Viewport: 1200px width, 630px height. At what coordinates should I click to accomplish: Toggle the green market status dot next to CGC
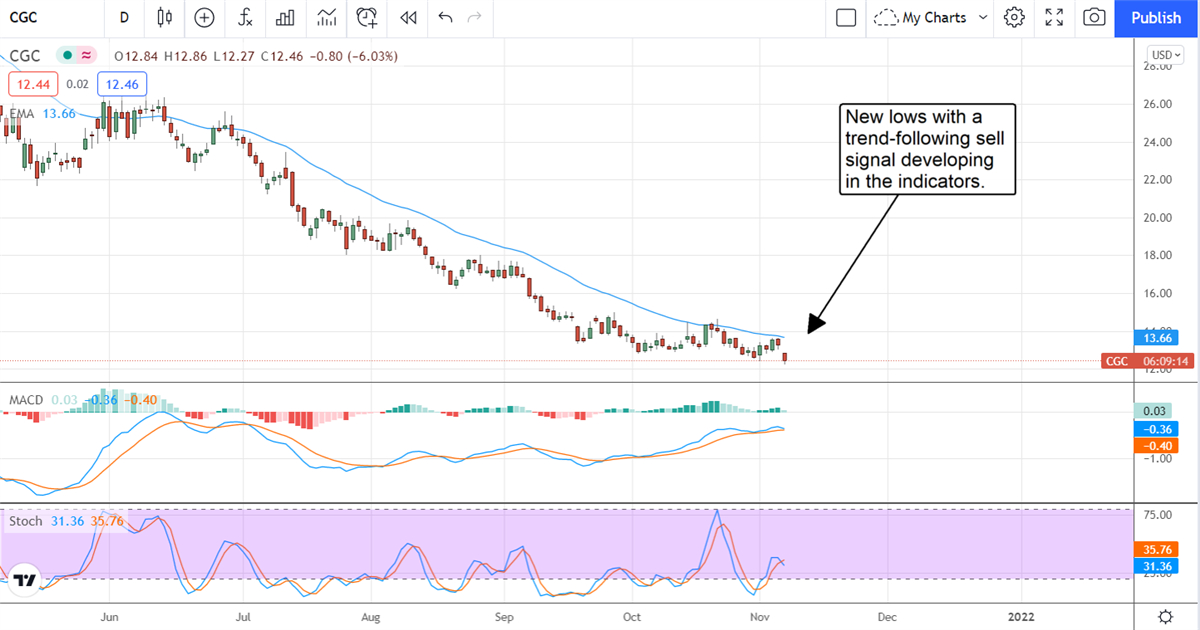pos(67,55)
